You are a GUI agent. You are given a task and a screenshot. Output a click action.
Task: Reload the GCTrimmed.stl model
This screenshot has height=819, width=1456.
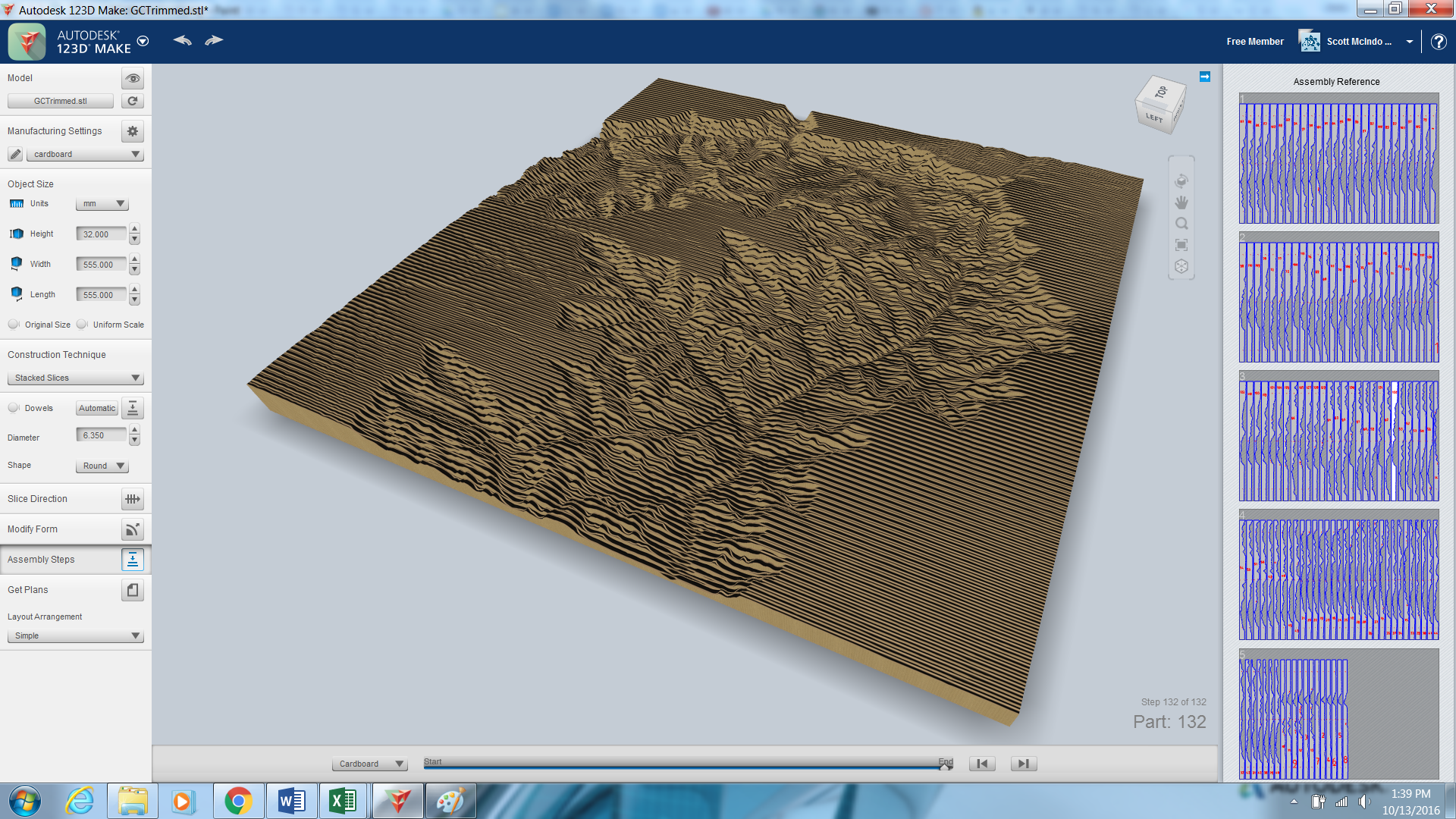coord(133,101)
